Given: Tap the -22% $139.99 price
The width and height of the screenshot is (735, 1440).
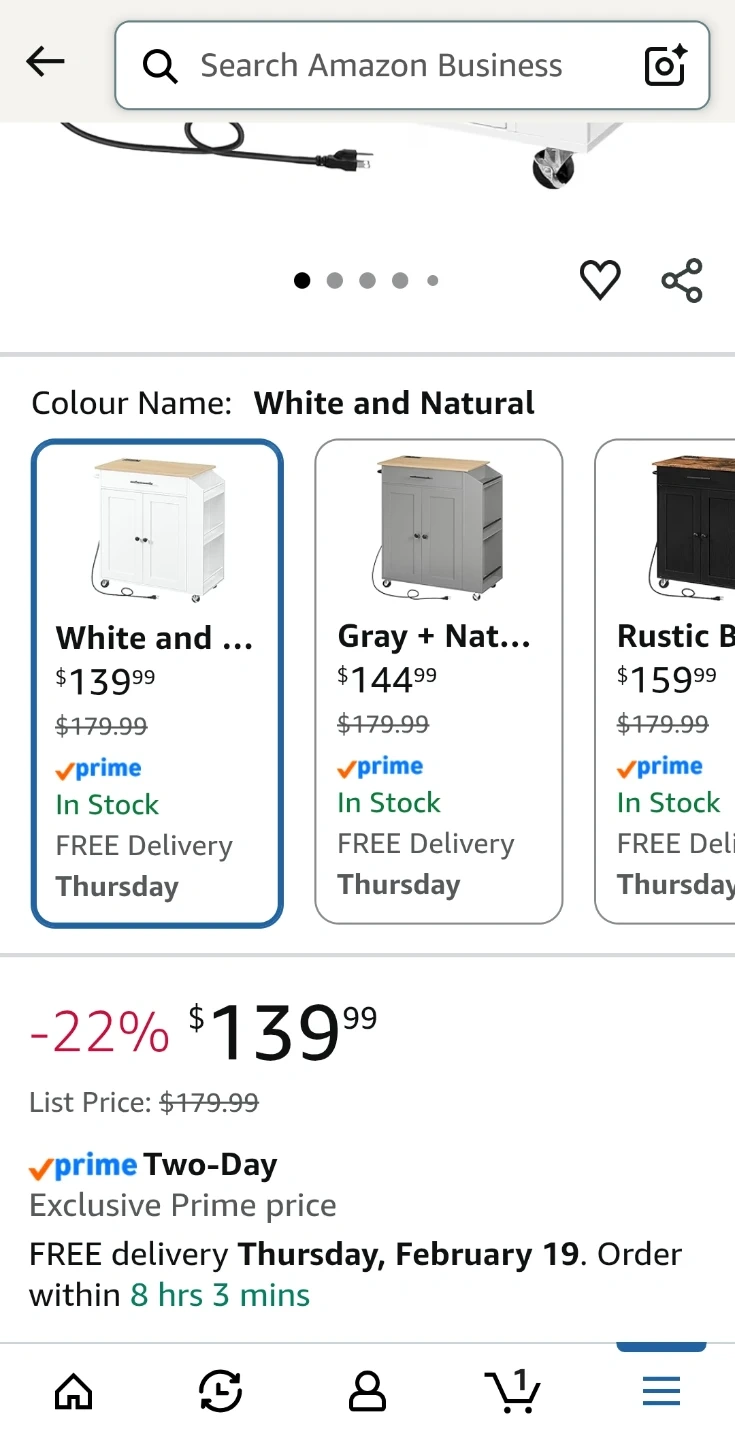Looking at the screenshot, I should pos(203,1032).
